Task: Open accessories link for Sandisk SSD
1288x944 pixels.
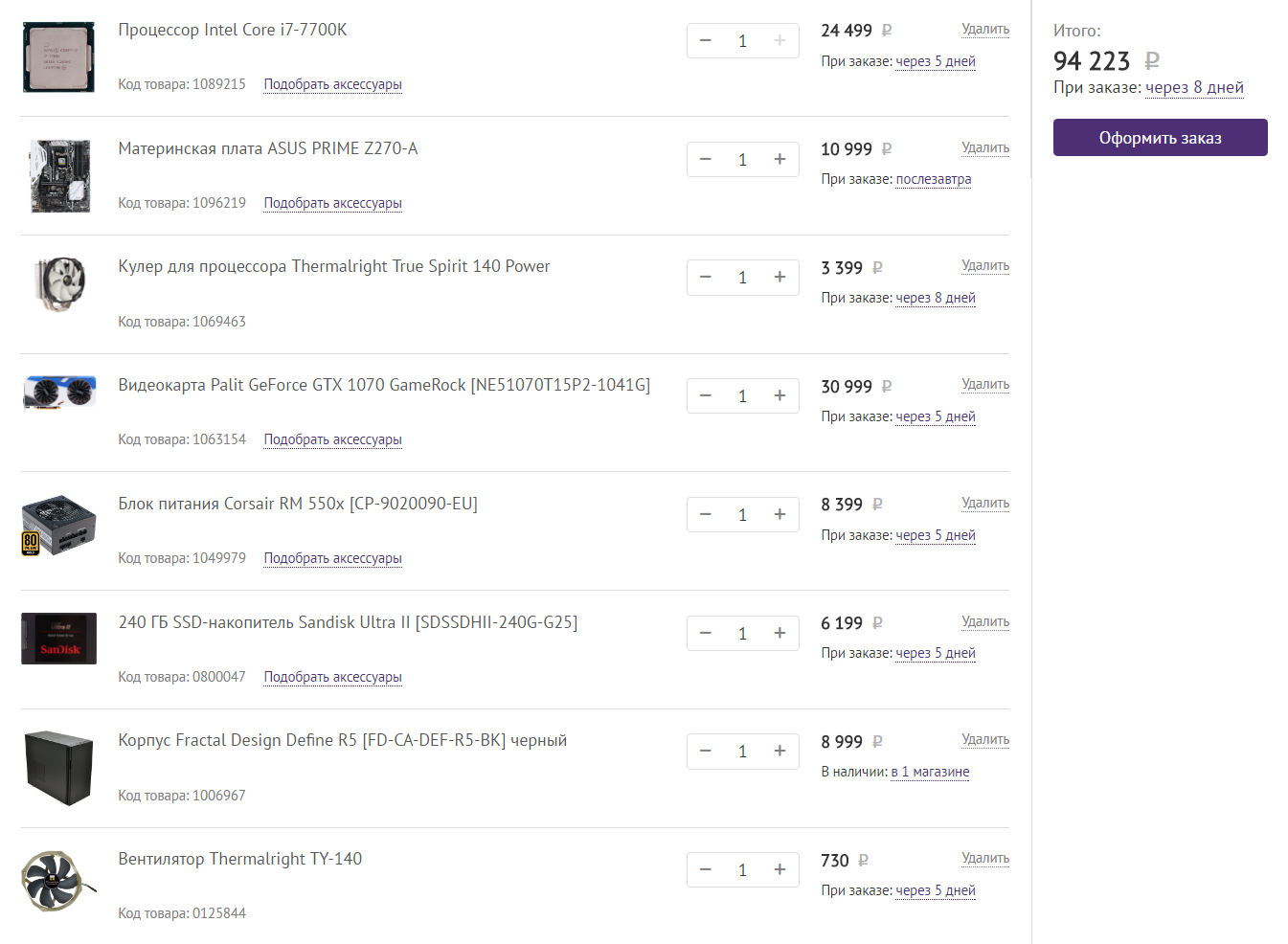Action: (x=332, y=677)
